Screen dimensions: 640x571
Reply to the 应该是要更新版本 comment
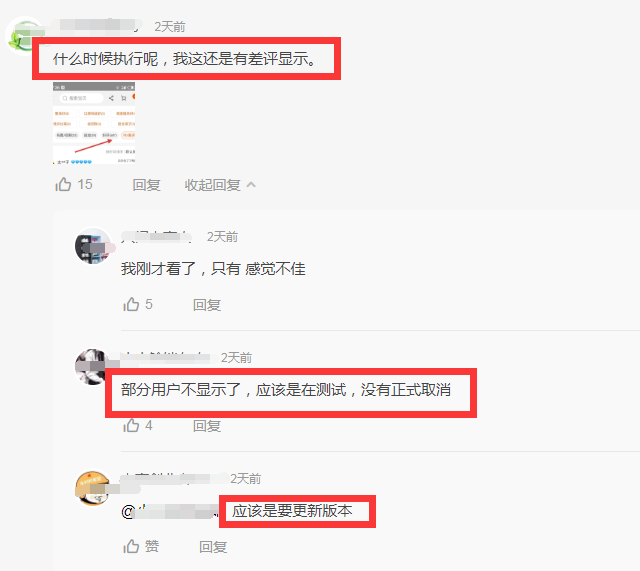pos(213,547)
